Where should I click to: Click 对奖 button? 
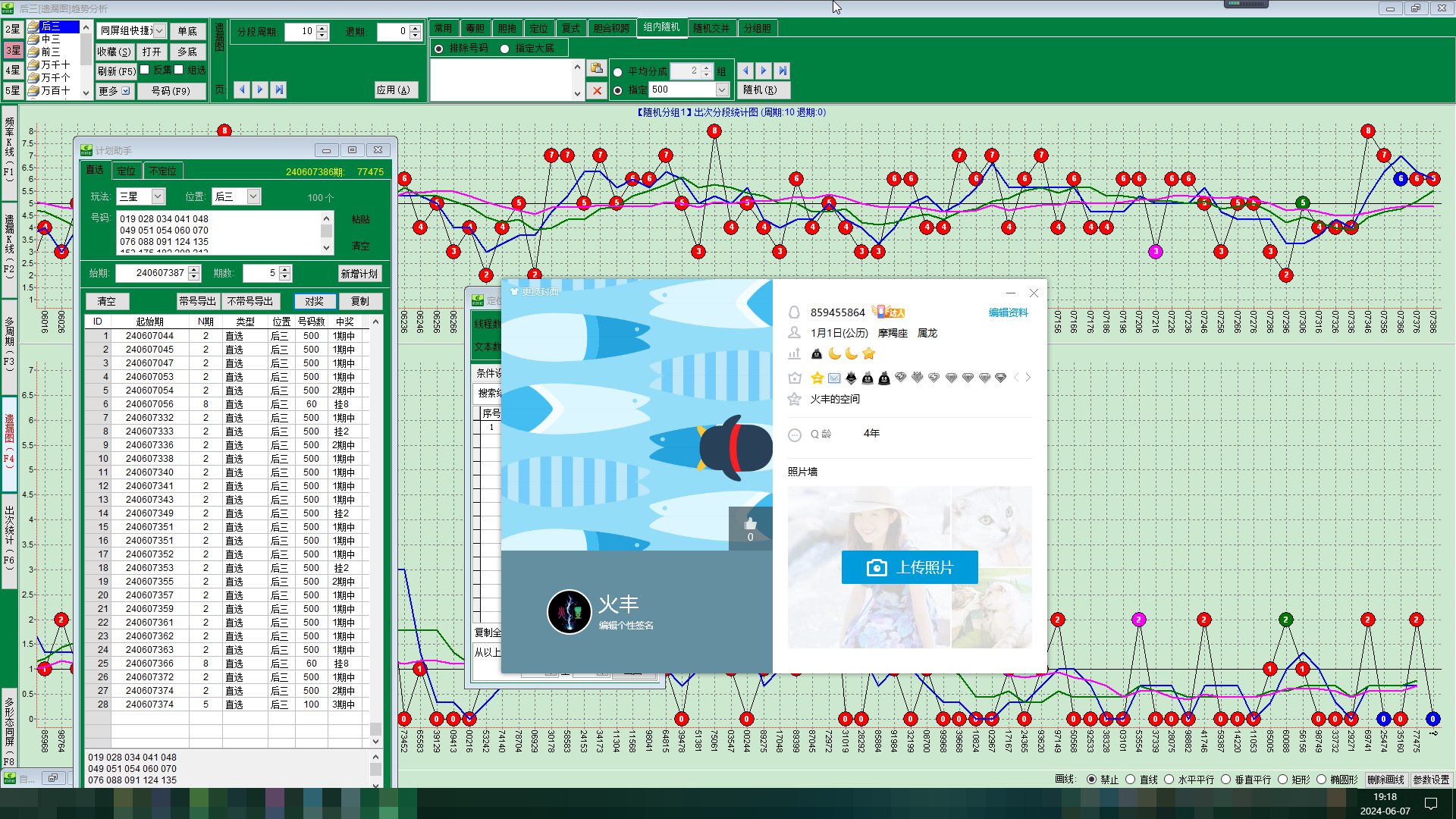(x=314, y=301)
